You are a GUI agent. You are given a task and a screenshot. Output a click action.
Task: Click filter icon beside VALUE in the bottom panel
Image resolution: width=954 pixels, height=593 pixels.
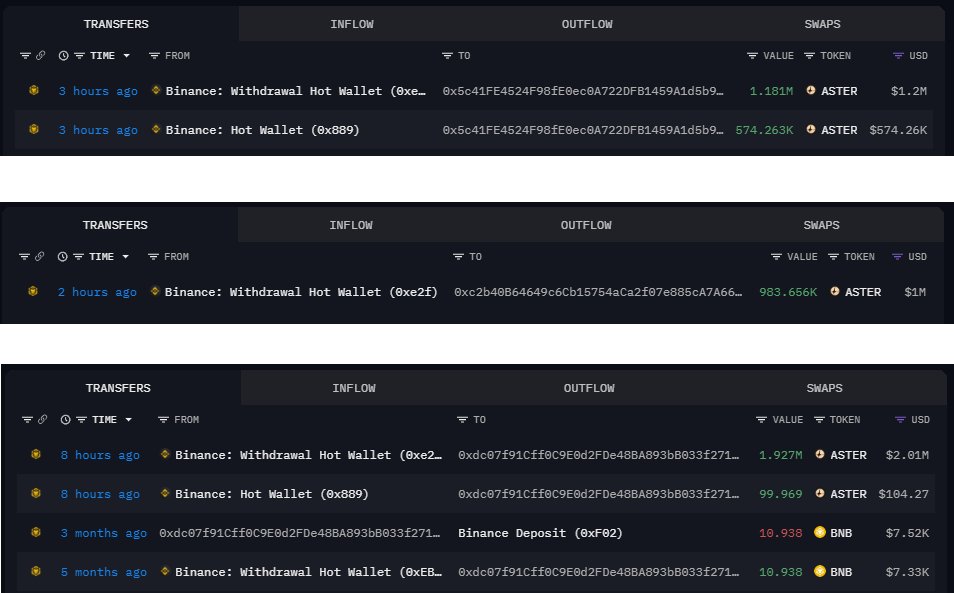761,420
